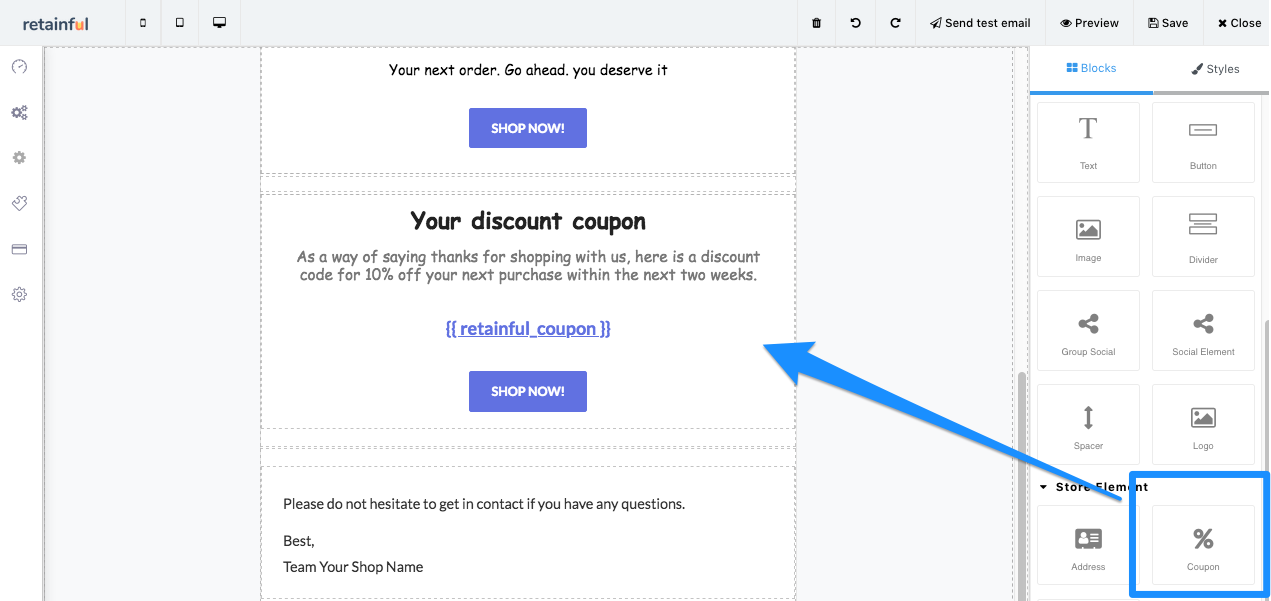Click the retainful_coupon placeholder link

(x=527, y=328)
